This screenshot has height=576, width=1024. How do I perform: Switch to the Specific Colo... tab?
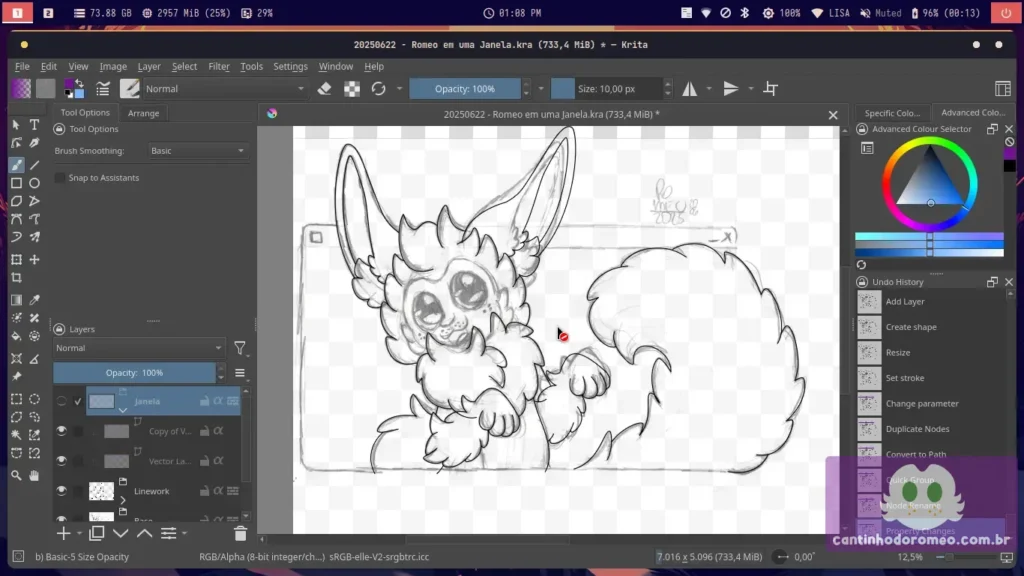click(892, 113)
